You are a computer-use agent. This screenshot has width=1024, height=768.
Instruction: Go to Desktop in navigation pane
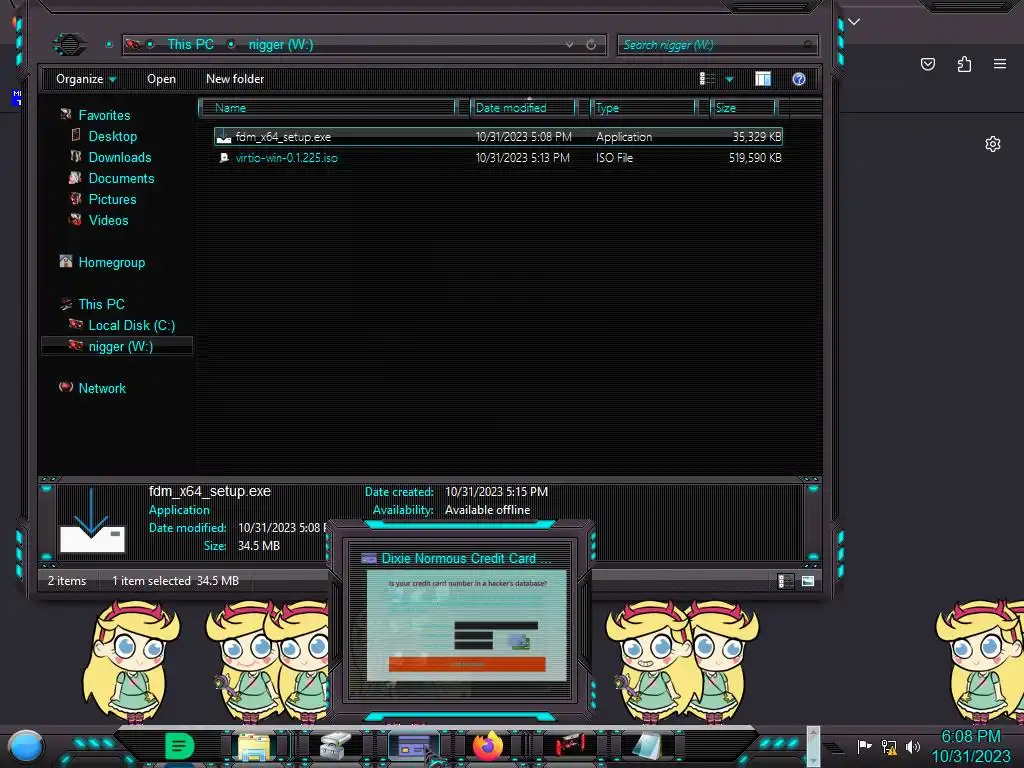(112, 136)
